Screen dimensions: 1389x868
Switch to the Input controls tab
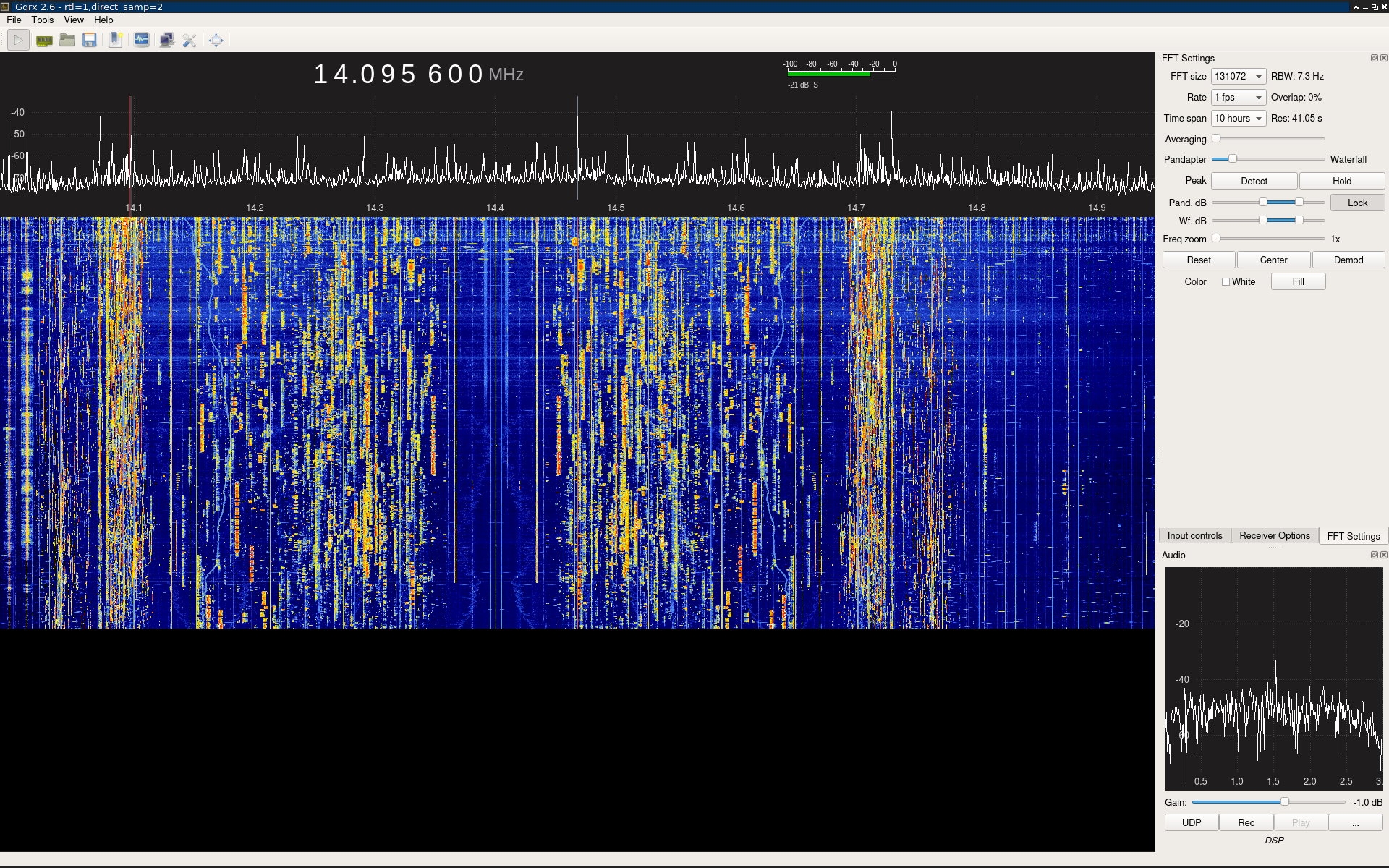(x=1194, y=536)
